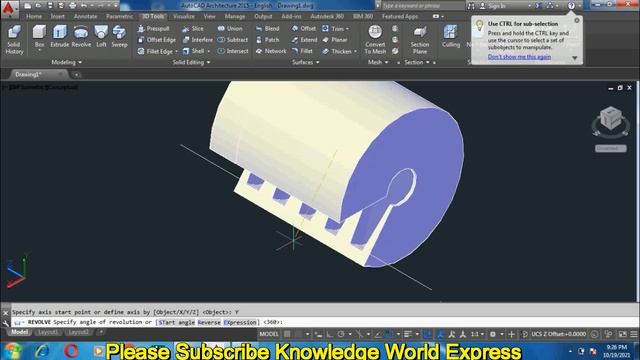
Task: Expand the Solid Editing panel dropdown
Action: [191, 62]
